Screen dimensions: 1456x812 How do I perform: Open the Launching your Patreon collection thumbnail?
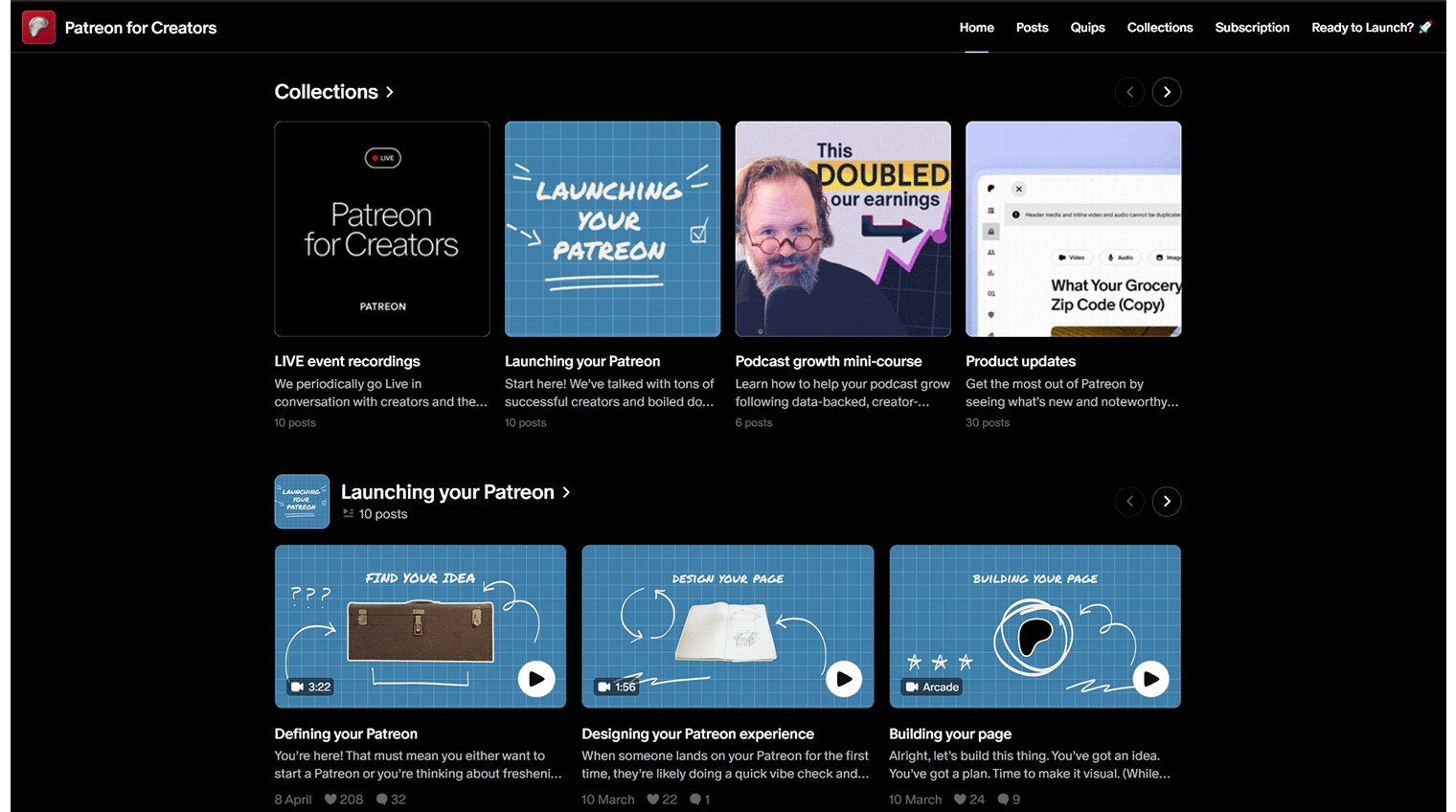pos(612,229)
